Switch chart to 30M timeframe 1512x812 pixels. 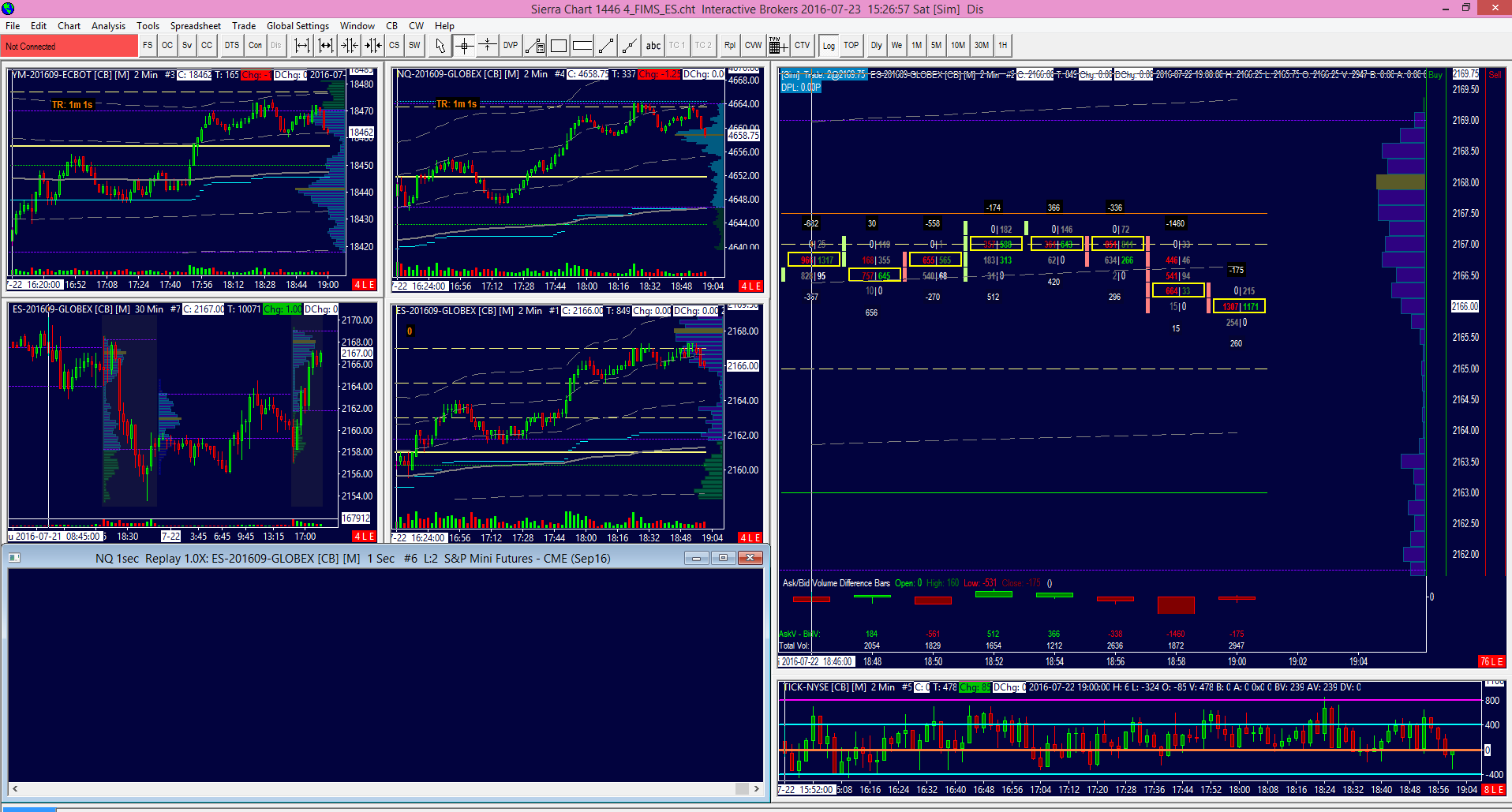pos(982,46)
